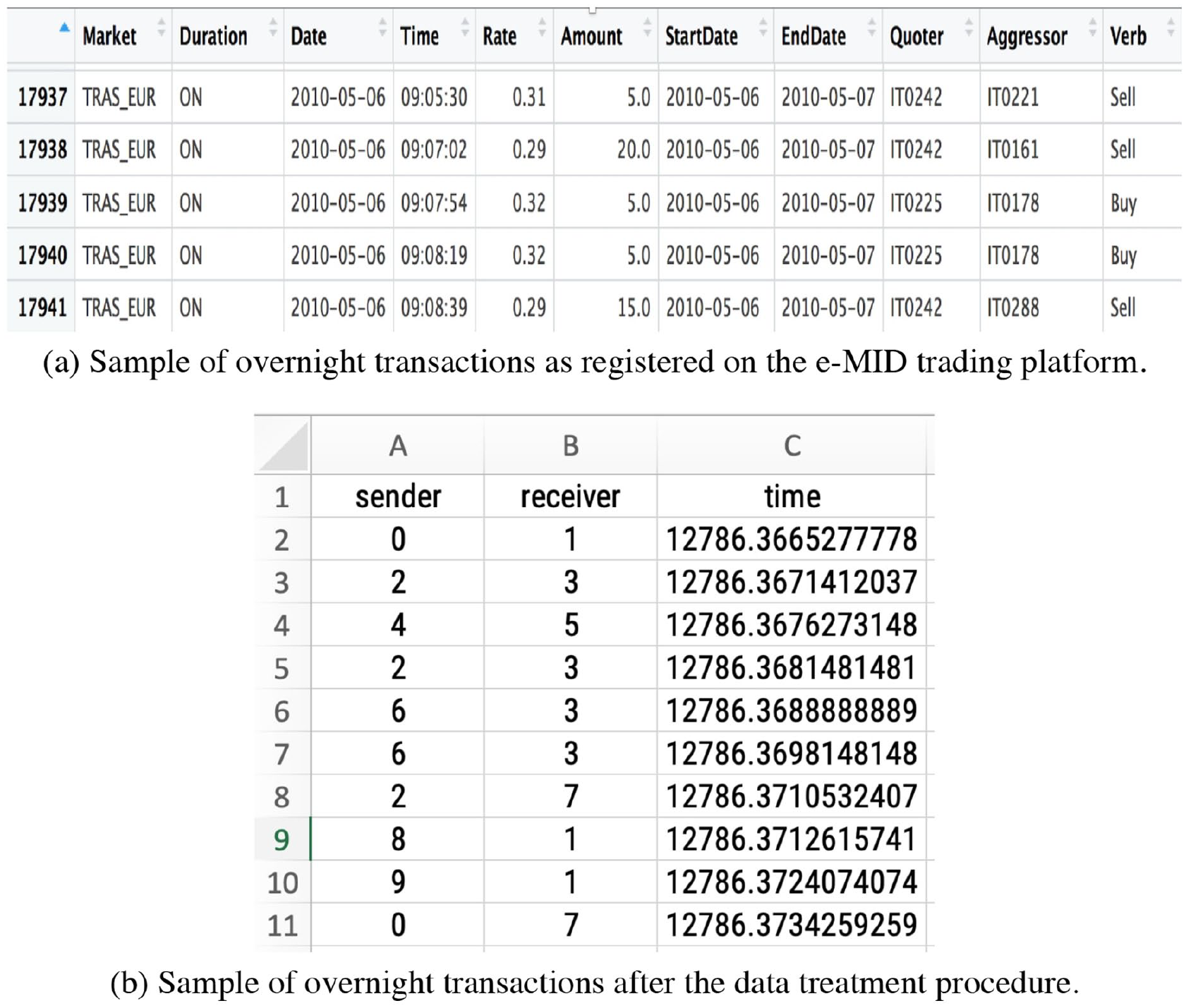
Task: Sort by EndDate column arrows
Action: click(871, 28)
